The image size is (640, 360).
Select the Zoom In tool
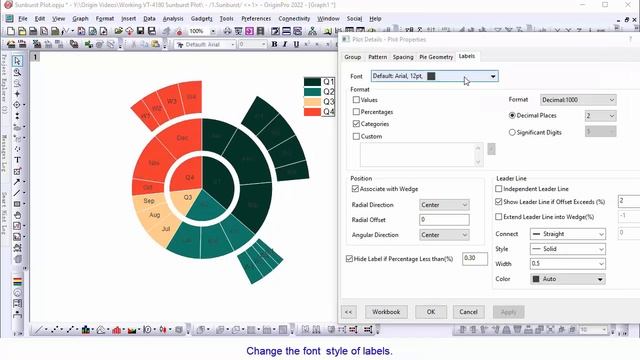17,72
